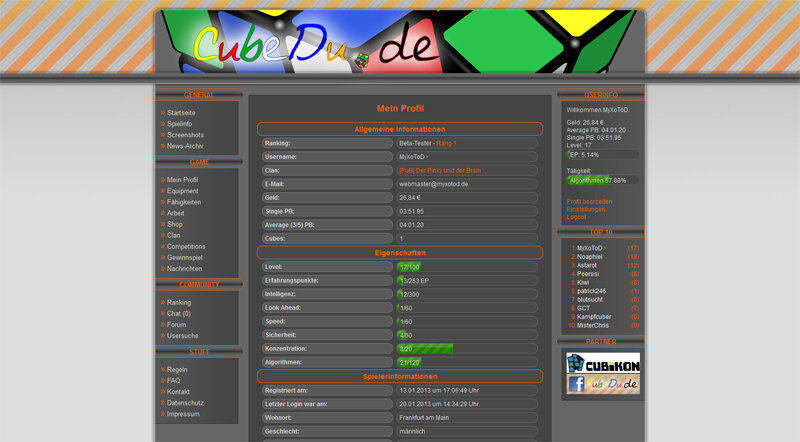800x442 pixels.
Task: Click the Intelligenz 12/300 bar
Action: [467, 294]
